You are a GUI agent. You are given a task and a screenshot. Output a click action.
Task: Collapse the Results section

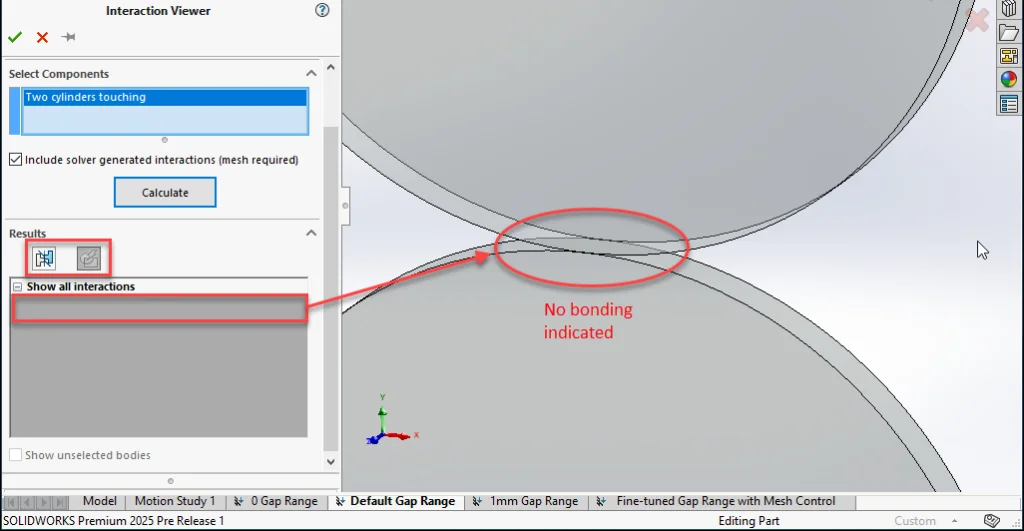click(x=312, y=233)
